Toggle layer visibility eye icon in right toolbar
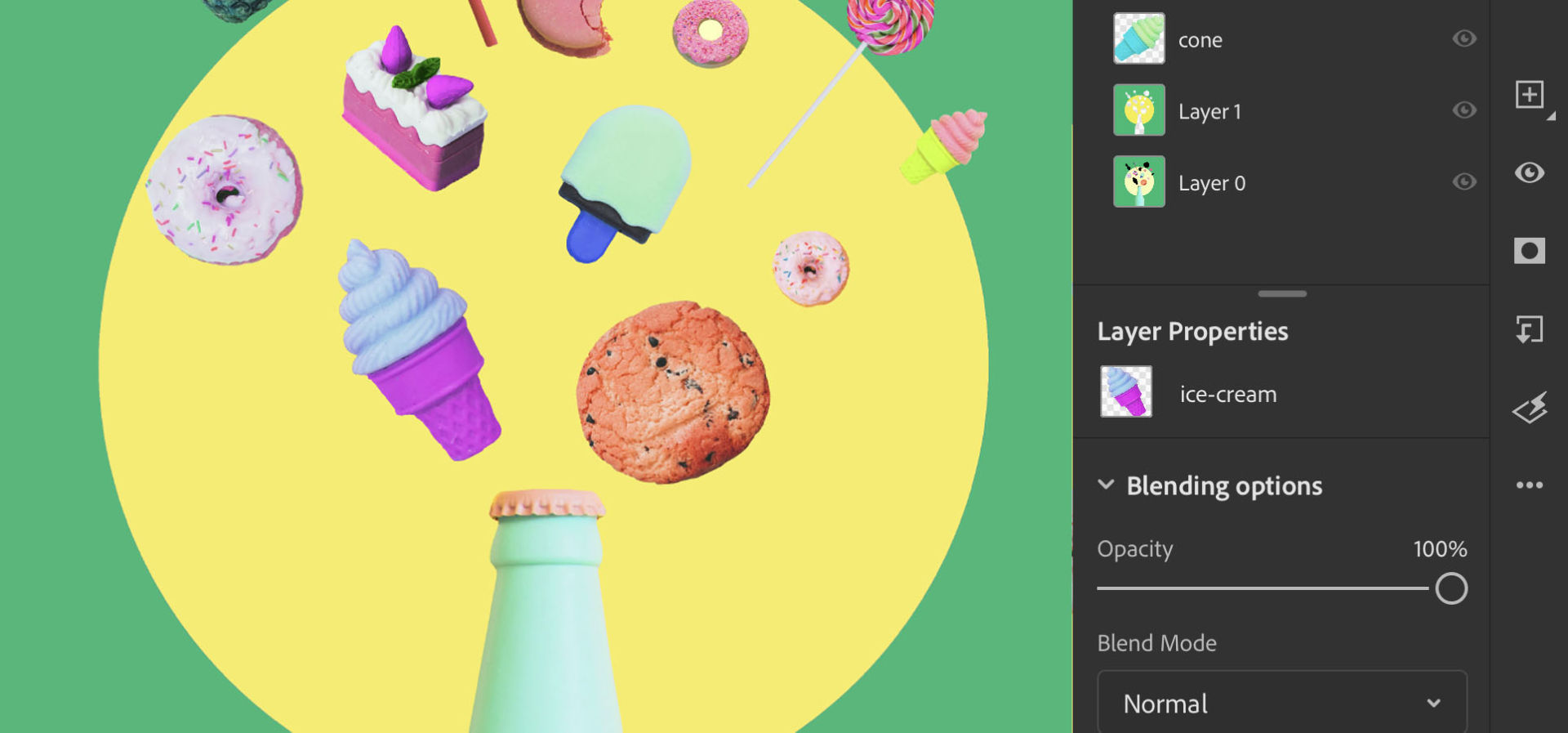 (x=1529, y=172)
